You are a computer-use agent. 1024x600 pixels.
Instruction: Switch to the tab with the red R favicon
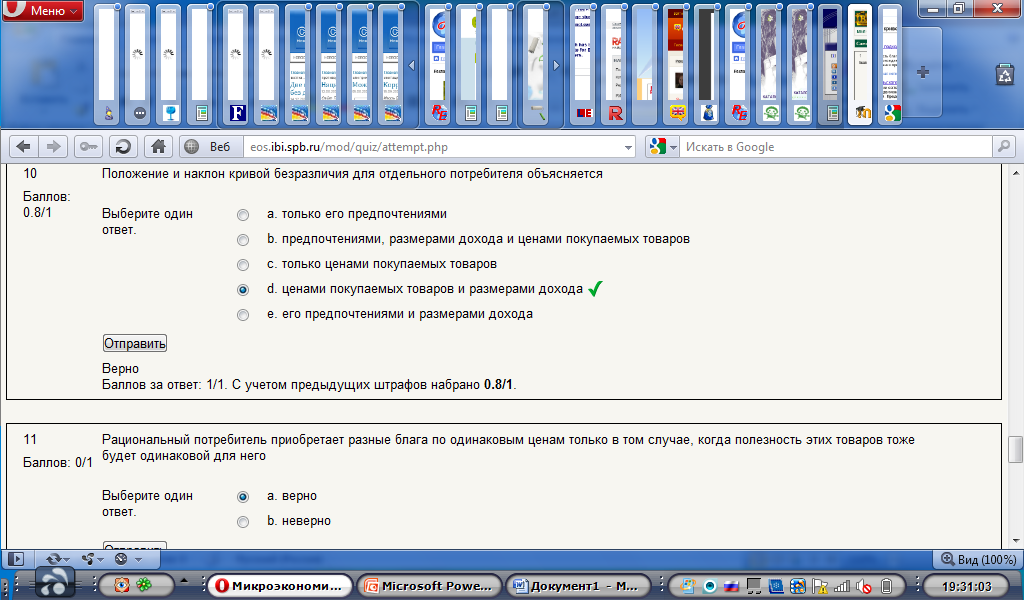point(615,65)
